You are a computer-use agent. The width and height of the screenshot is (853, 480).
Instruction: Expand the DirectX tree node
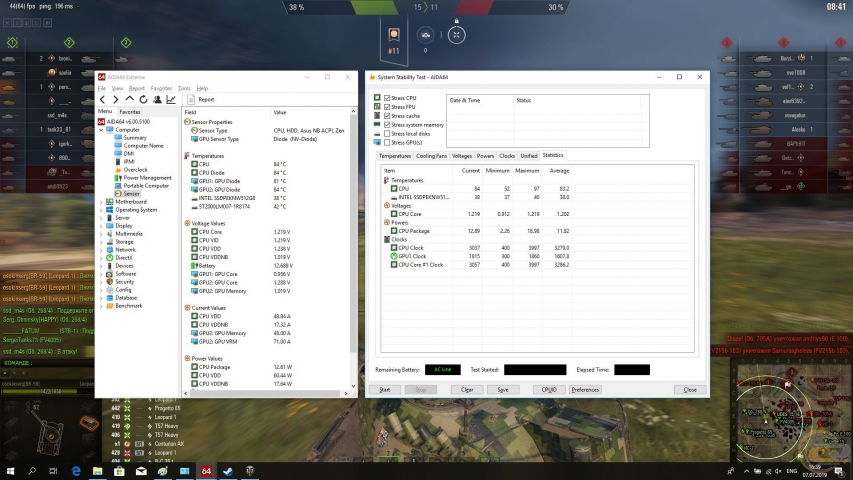(101, 258)
